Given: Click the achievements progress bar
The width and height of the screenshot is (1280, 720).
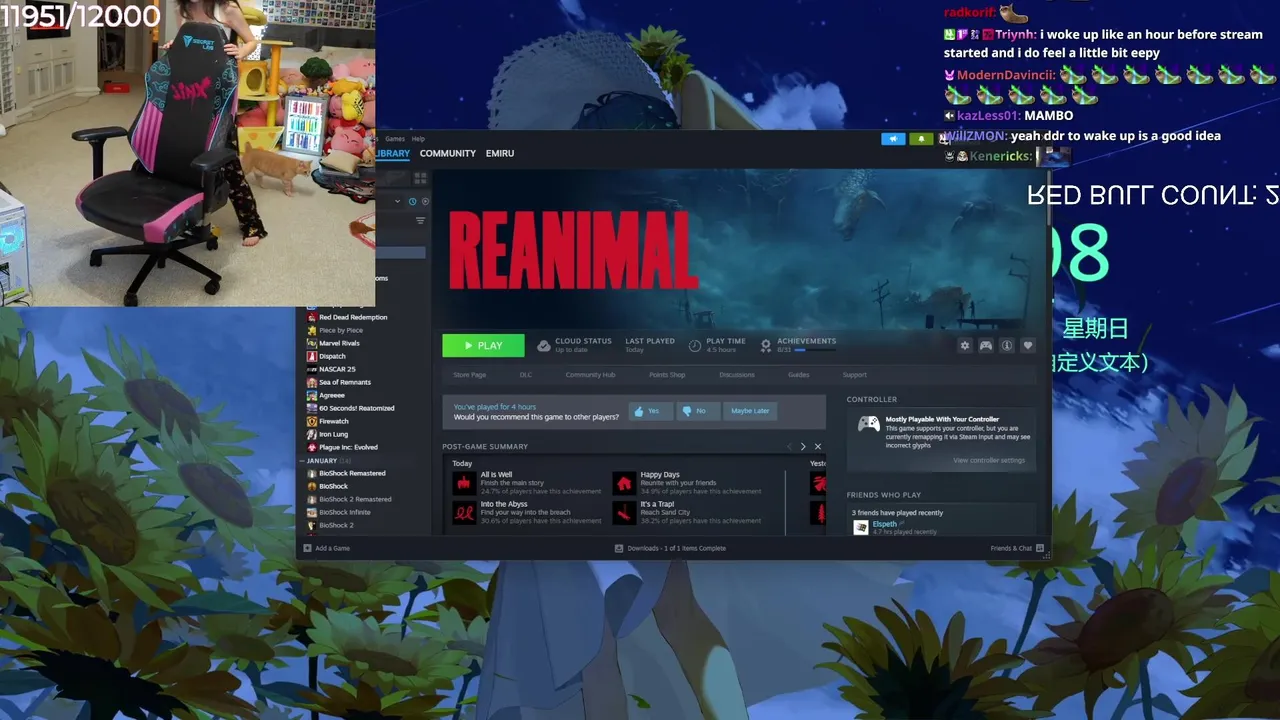Looking at the screenshot, I should pos(814,350).
